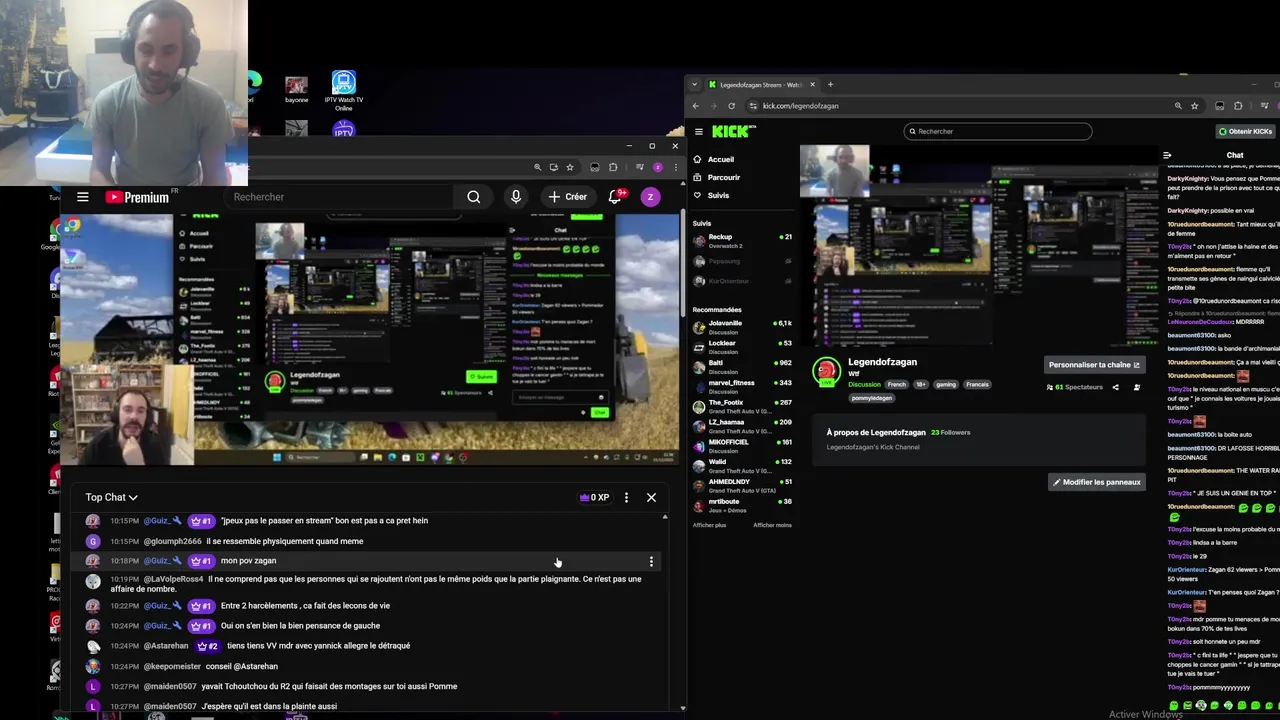This screenshot has height=720, width=1280.
Task: Collapse the Kick chat panel arrow icon
Action: (1166, 155)
